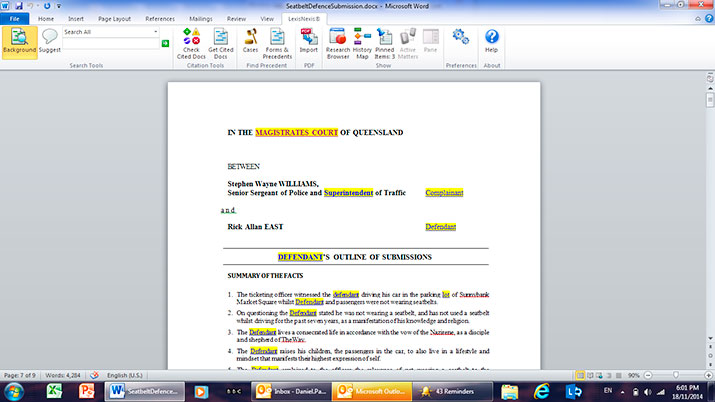Click the Redo button in Quick Access
The width and height of the screenshot is (715, 402).
pyautogui.click(x=47, y=6)
